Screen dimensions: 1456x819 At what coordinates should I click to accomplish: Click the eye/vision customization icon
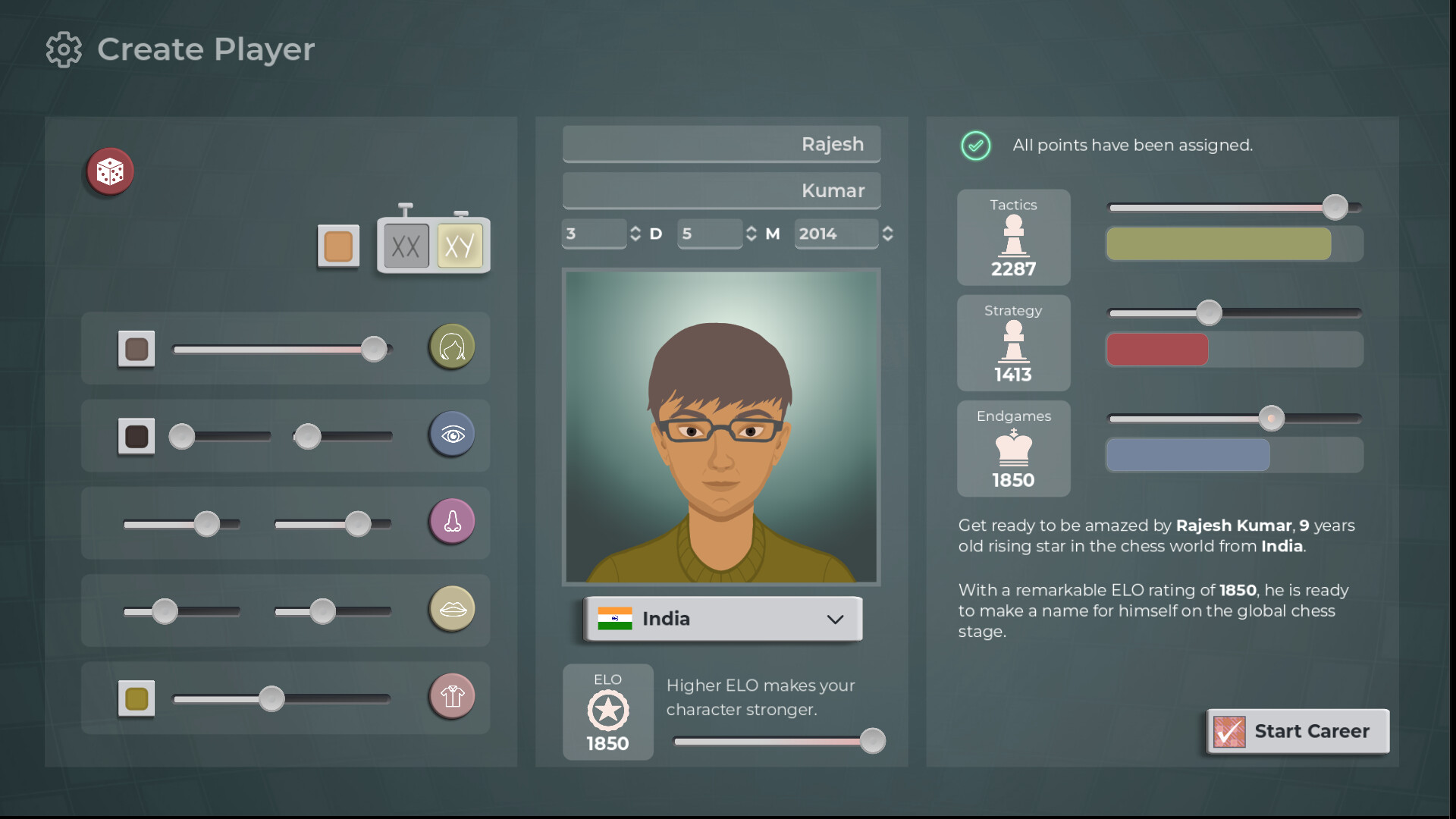pyautogui.click(x=451, y=434)
